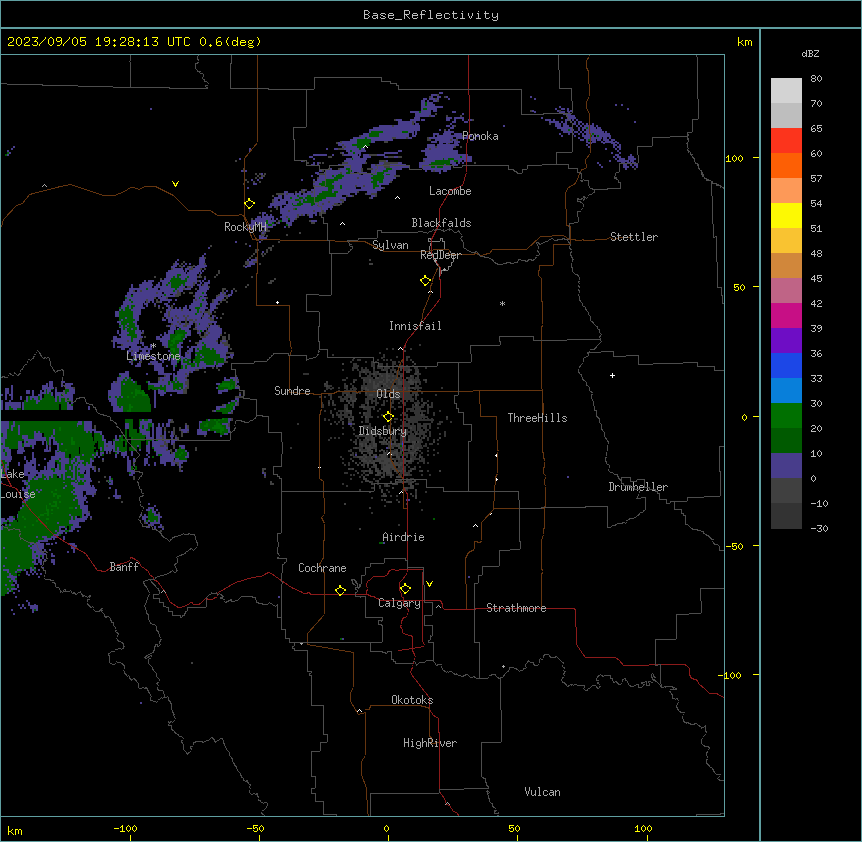This screenshot has width=862, height=842.
Task: Click the -50 km tick on right axis
Action: 734,546
